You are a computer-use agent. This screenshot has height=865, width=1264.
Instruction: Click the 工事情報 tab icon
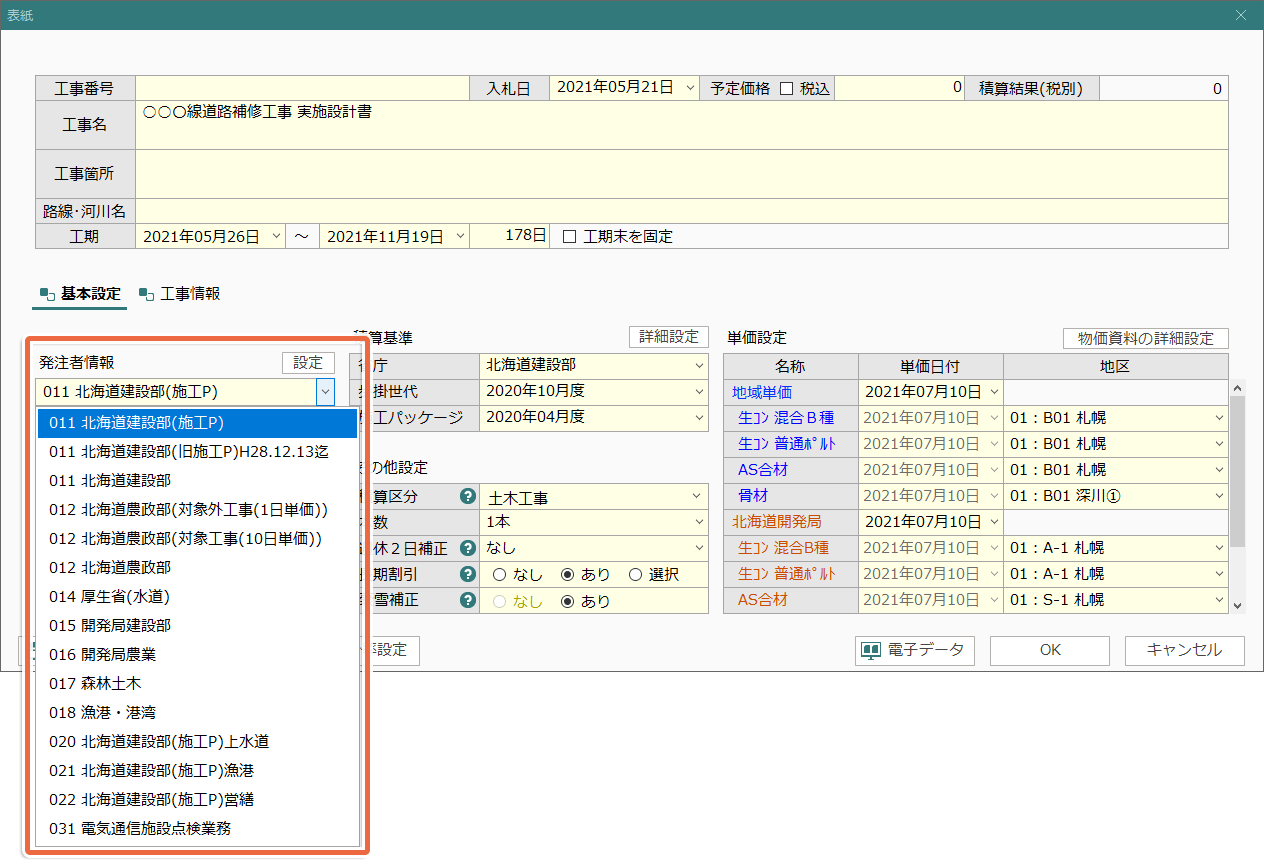[x=147, y=294]
